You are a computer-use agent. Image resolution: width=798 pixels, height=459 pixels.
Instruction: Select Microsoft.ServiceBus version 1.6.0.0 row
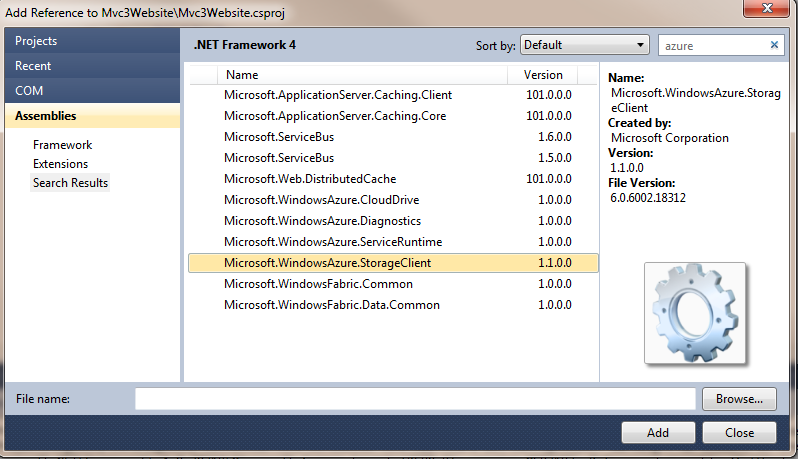[393, 137]
